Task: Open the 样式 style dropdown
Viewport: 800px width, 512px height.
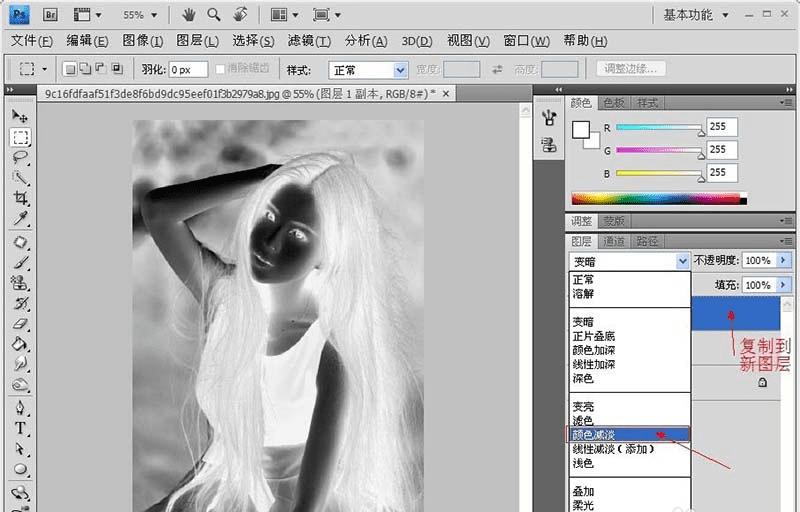Action: click(x=370, y=70)
